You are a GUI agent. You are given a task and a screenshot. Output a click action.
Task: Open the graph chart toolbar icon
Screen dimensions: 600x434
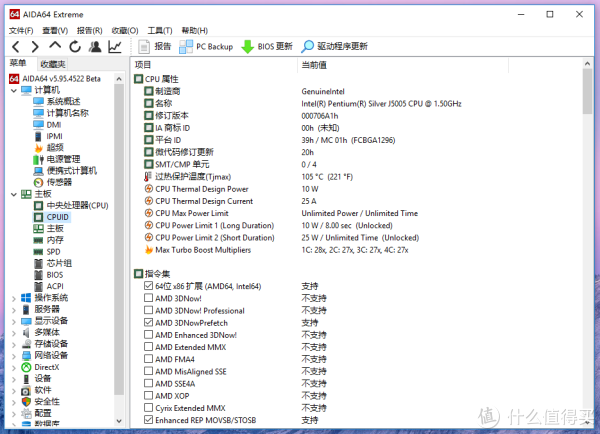point(115,47)
